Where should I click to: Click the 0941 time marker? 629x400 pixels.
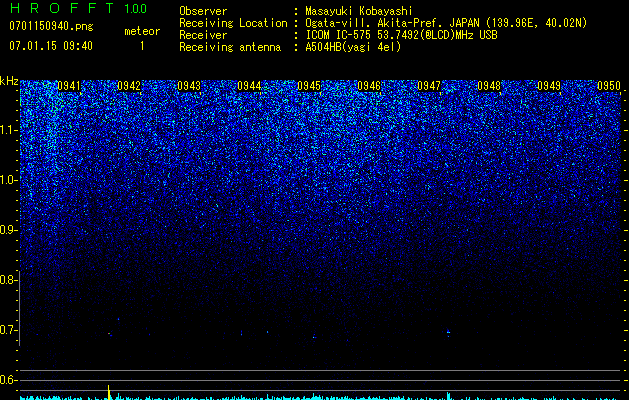(x=69, y=86)
